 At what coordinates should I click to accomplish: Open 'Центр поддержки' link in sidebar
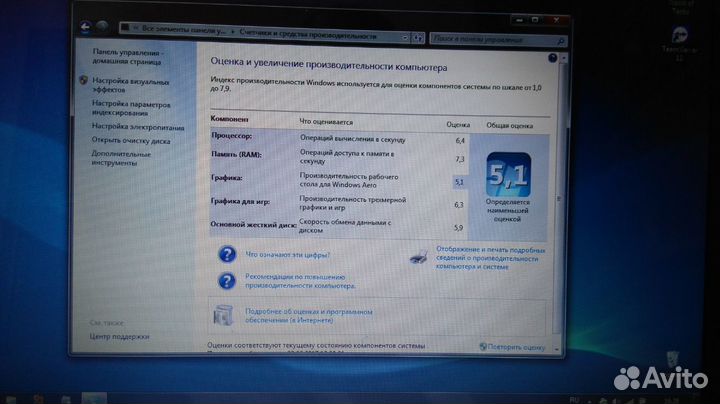tap(119, 337)
